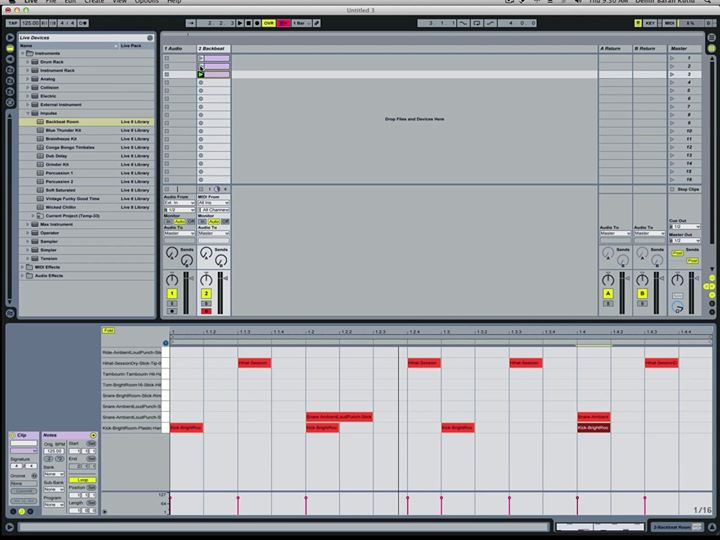Toggle the pink Back to Arrangement button
The width and height of the screenshot is (720, 540).
click(284, 23)
